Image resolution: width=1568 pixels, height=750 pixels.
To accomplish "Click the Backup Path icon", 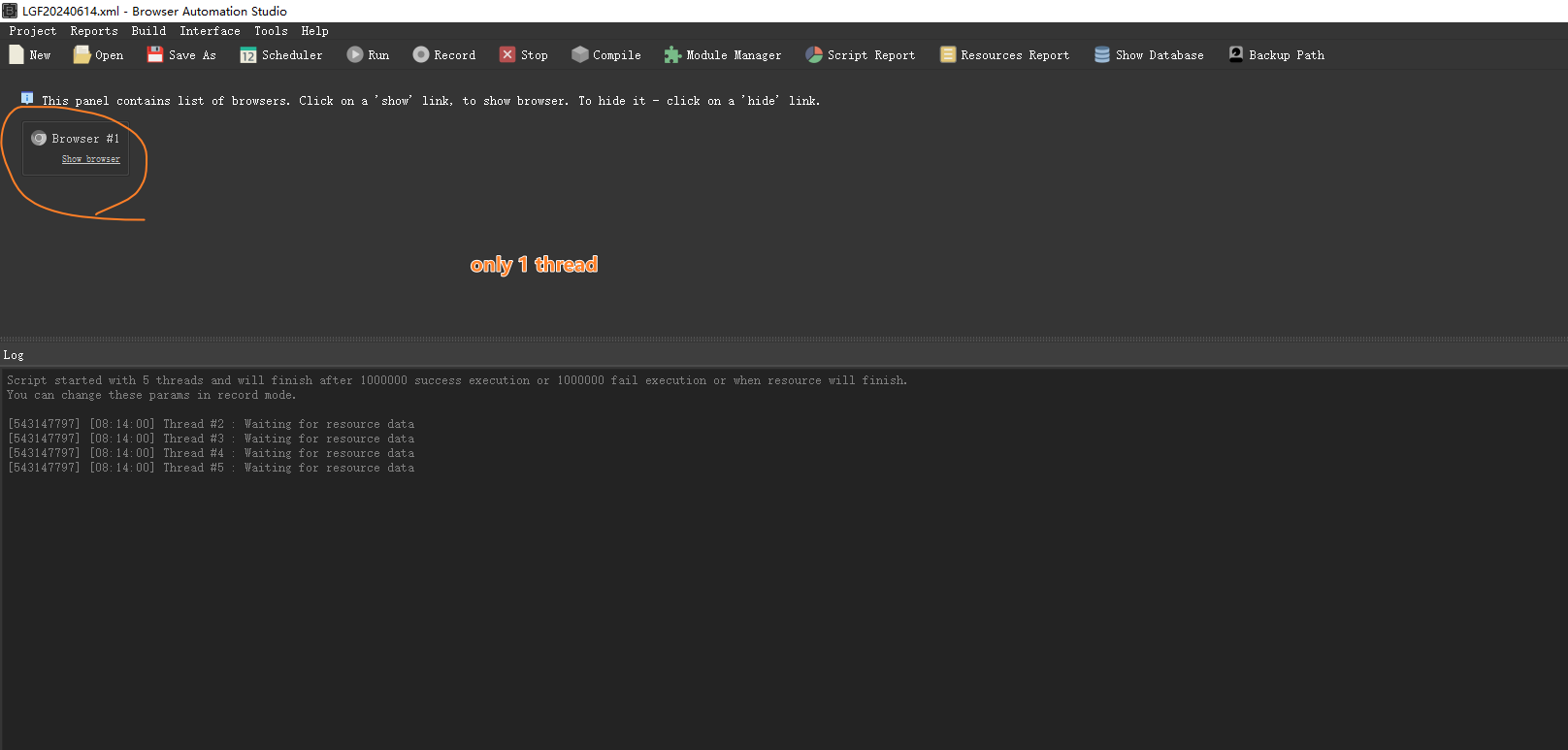I will [1236, 55].
